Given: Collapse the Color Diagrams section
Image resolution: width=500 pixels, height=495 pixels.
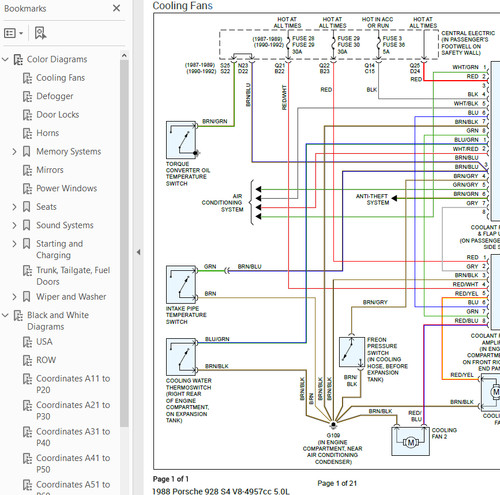Looking at the screenshot, I should (5, 59).
